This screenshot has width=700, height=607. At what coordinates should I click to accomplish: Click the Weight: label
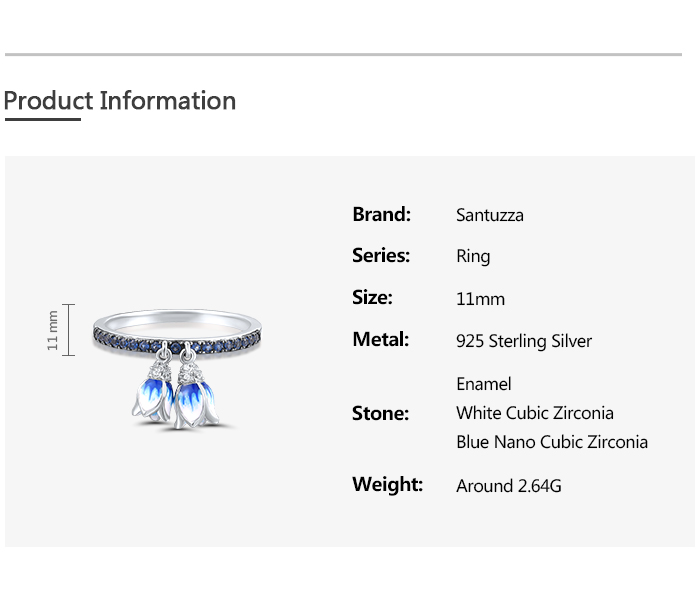tap(388, 485)
